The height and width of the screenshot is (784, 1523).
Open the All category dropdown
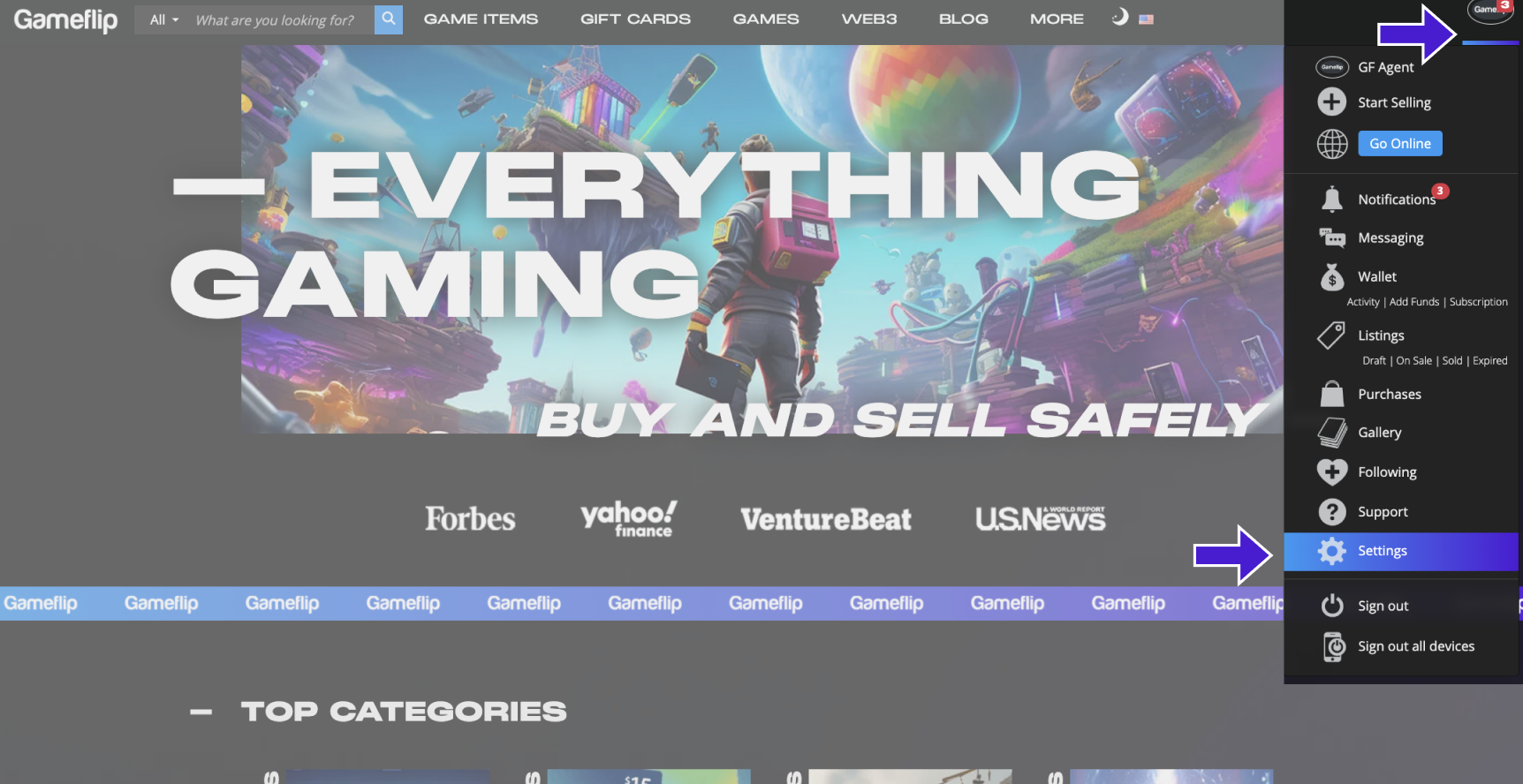(163, 19)
